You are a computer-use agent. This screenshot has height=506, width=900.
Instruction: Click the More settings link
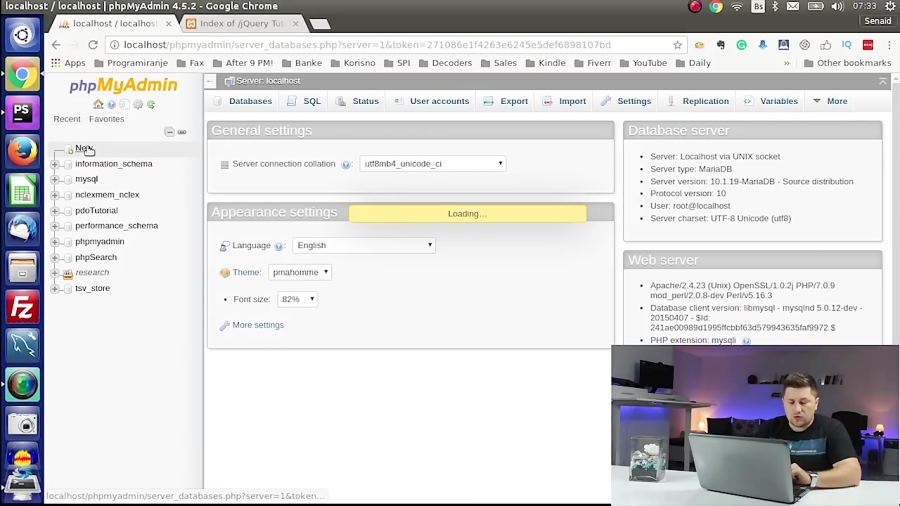point(257,325)
